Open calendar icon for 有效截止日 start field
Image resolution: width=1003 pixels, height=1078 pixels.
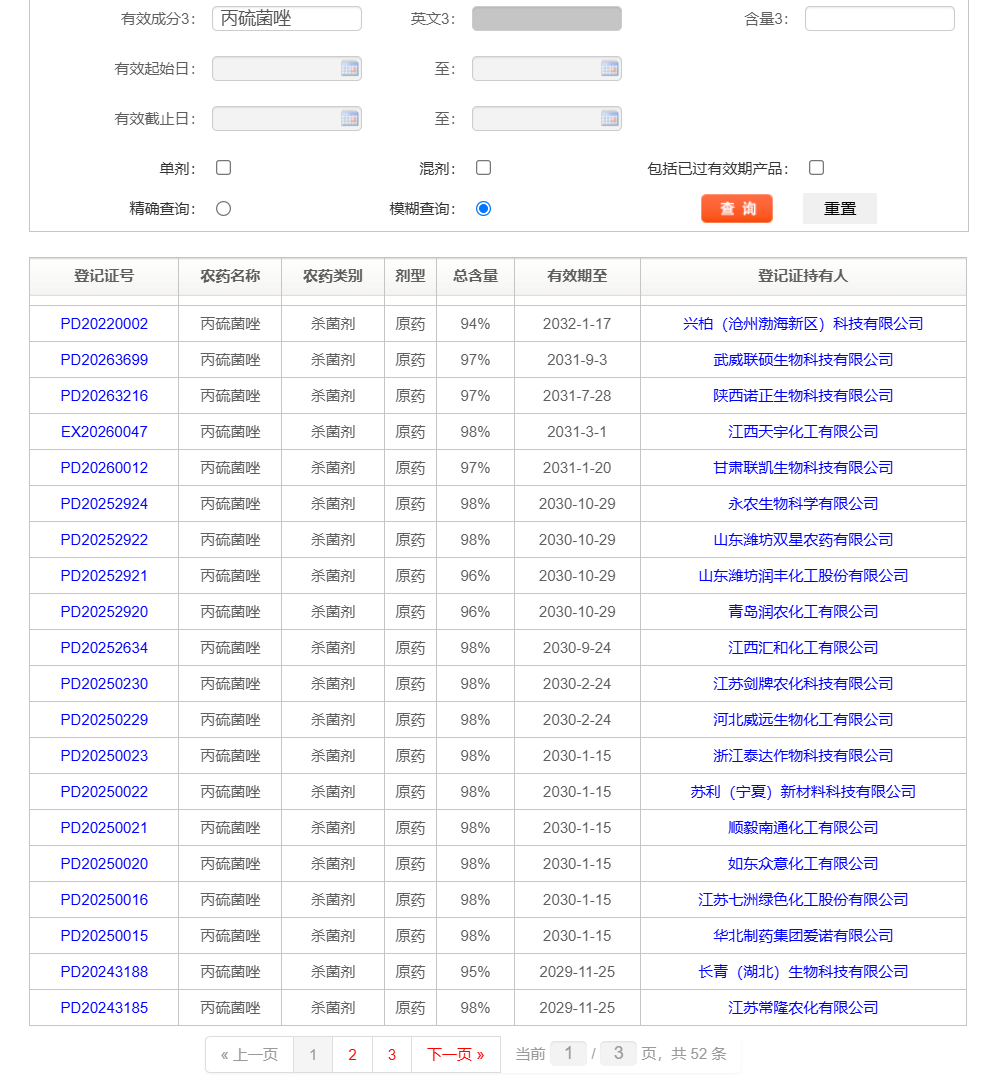point(349,119)
